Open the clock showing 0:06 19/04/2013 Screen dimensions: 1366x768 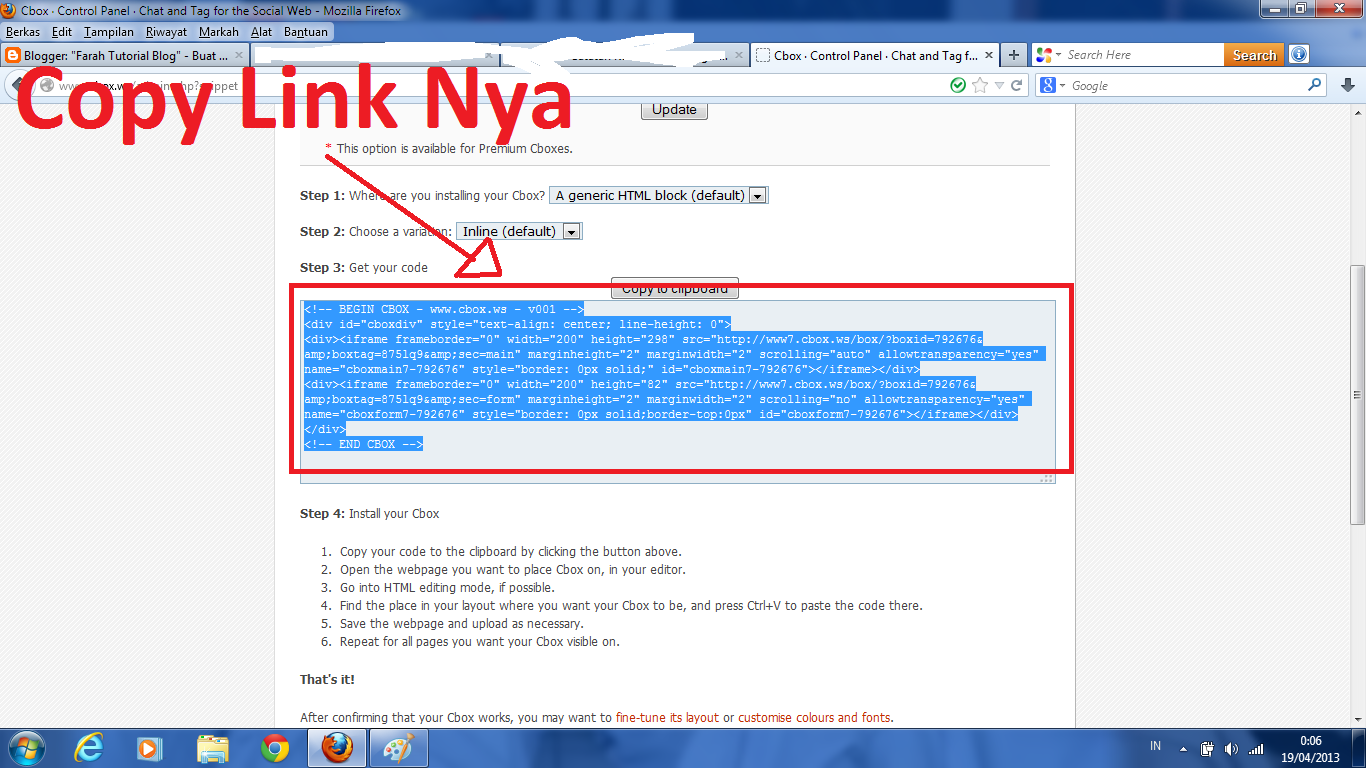pyautogui.click(x=1310, y=748)
